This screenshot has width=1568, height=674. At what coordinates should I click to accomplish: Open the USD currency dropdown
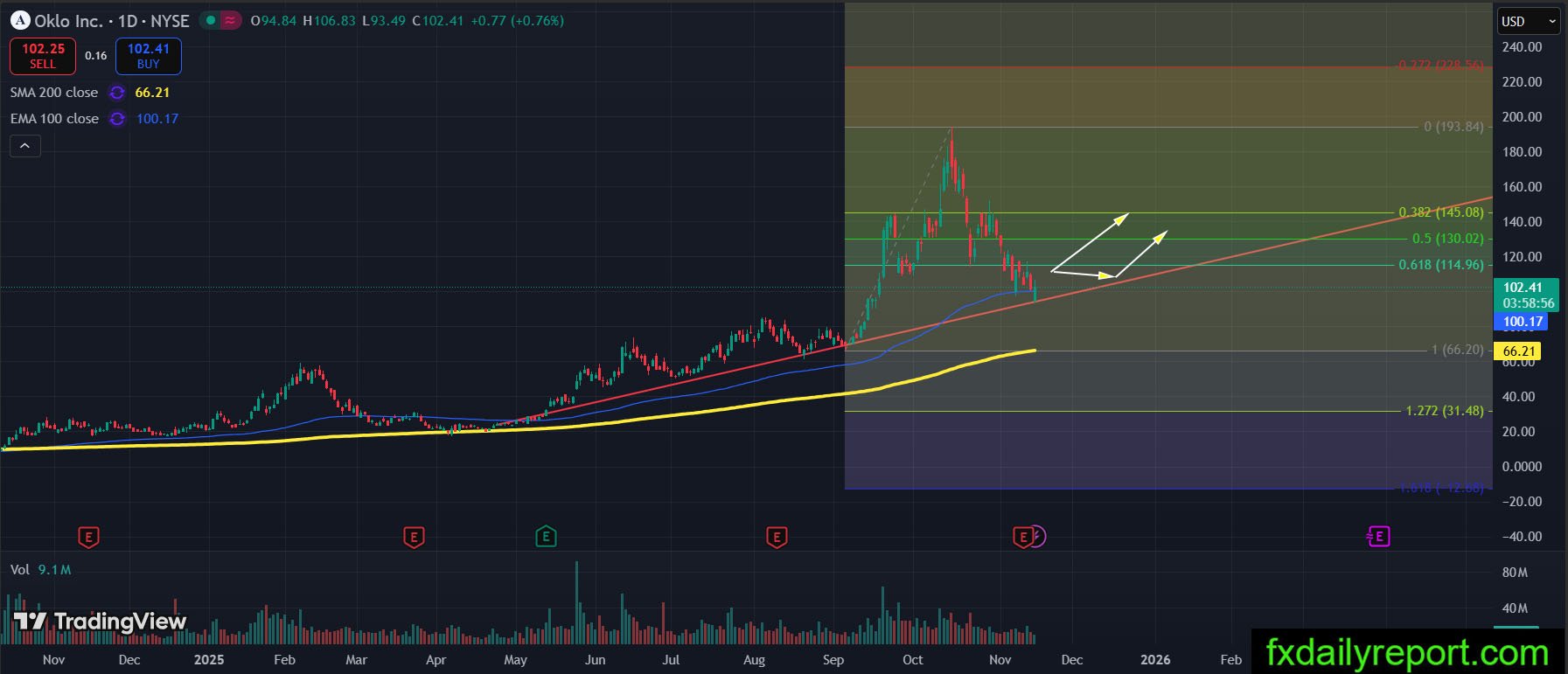coord(1530,22)
